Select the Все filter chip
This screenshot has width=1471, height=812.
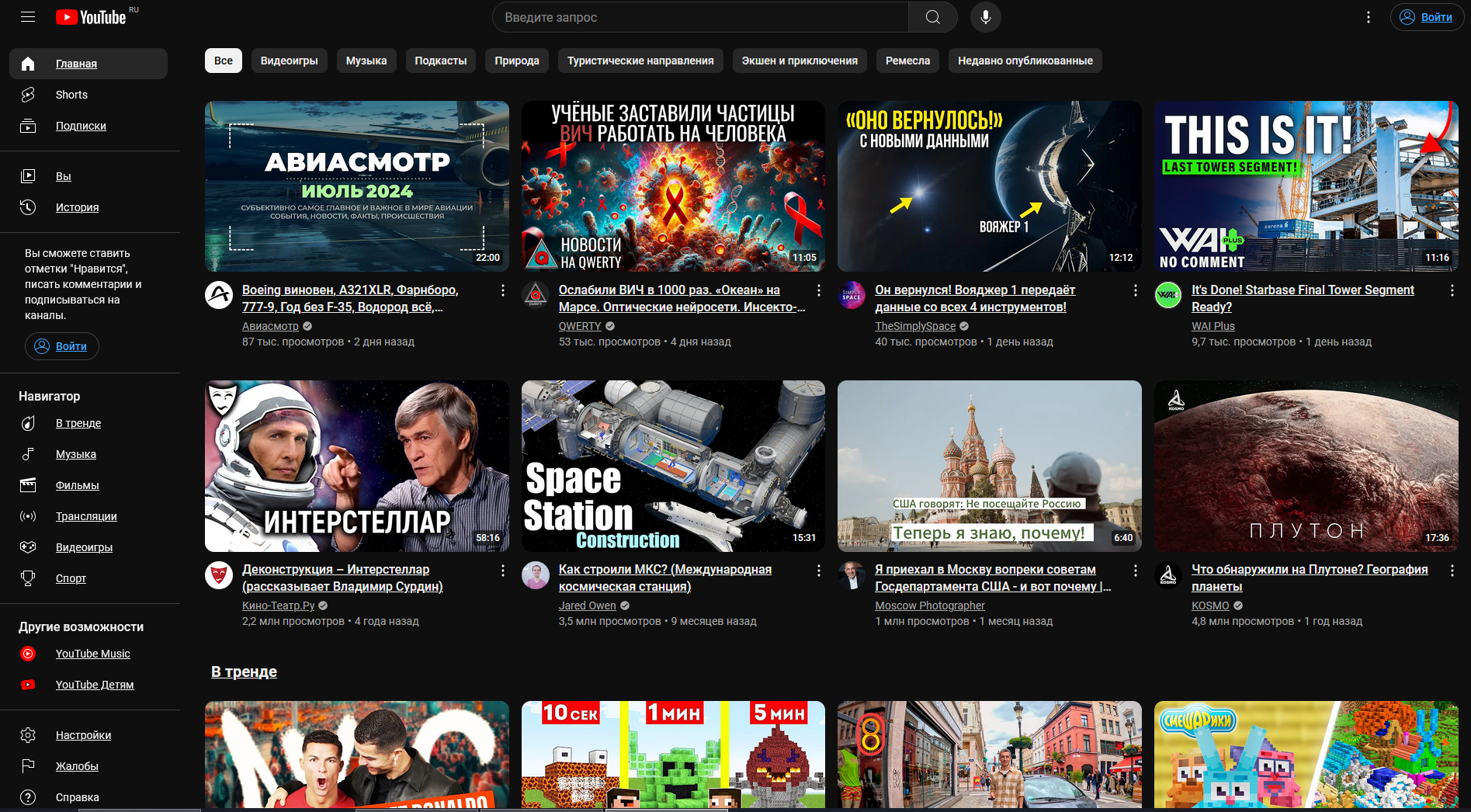pyautogui.click(x=224, y=61)
